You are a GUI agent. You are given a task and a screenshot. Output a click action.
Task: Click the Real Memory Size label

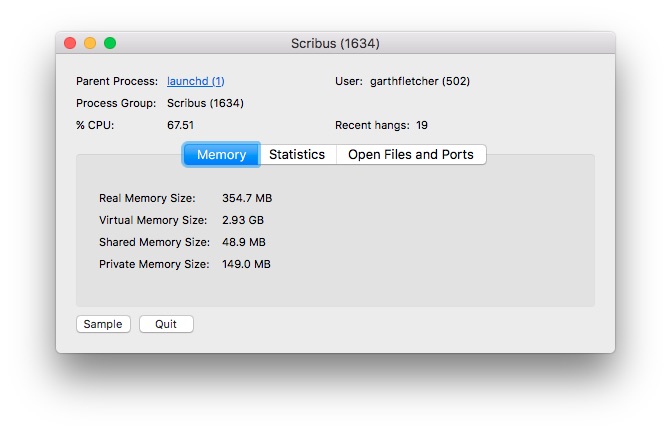147,198
